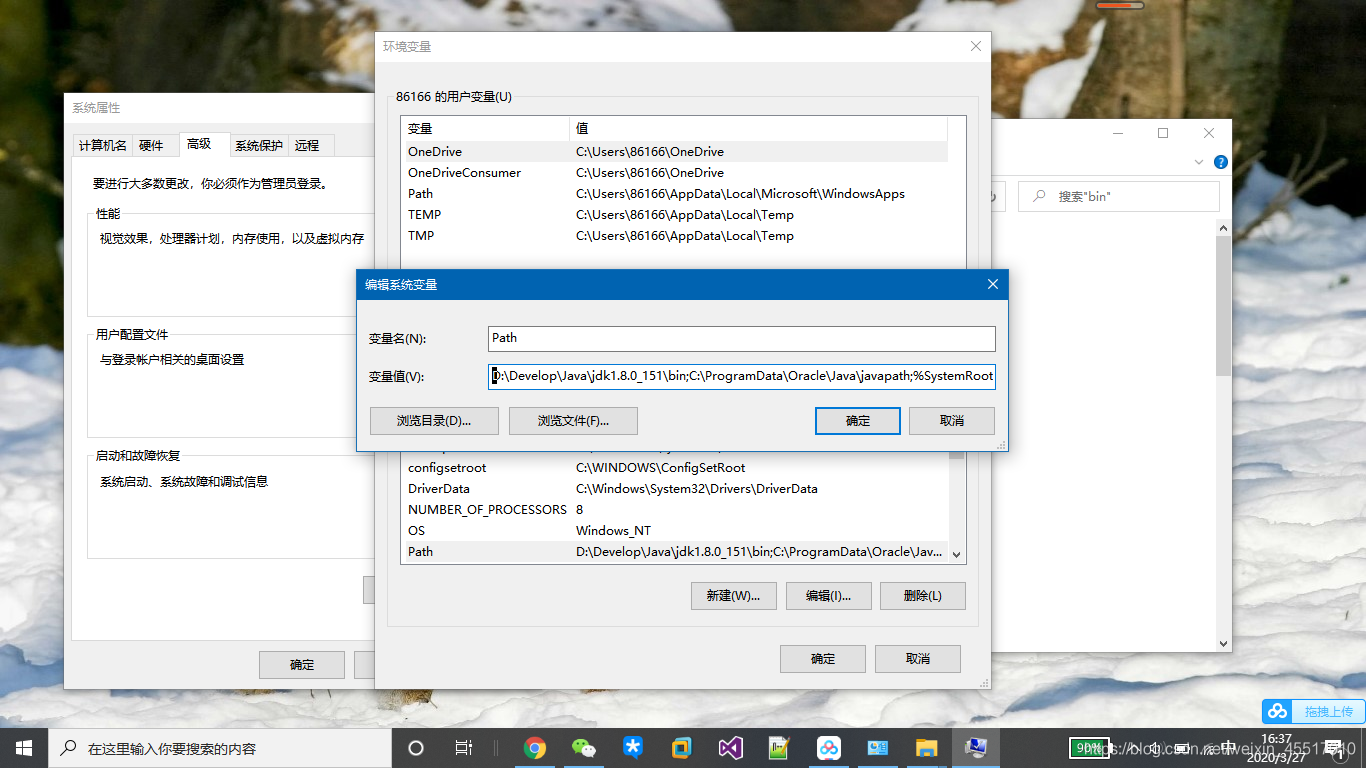Select the system Path variable row

tap(675, 552)
